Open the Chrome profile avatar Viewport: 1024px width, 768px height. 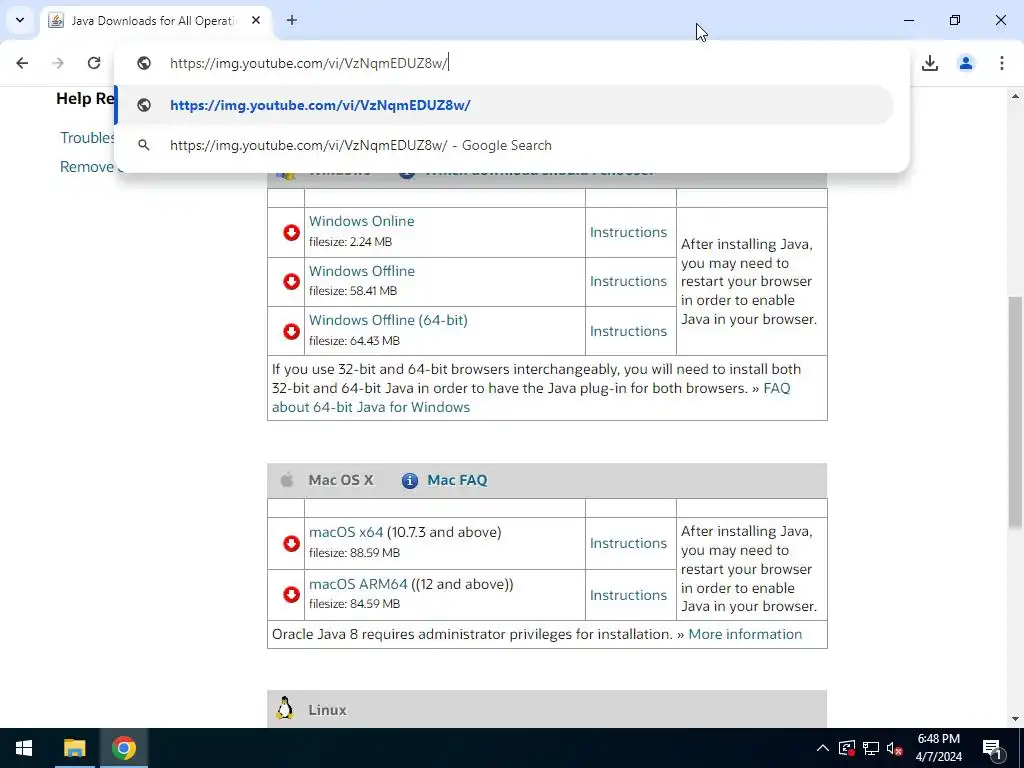(x=966, y=63)
